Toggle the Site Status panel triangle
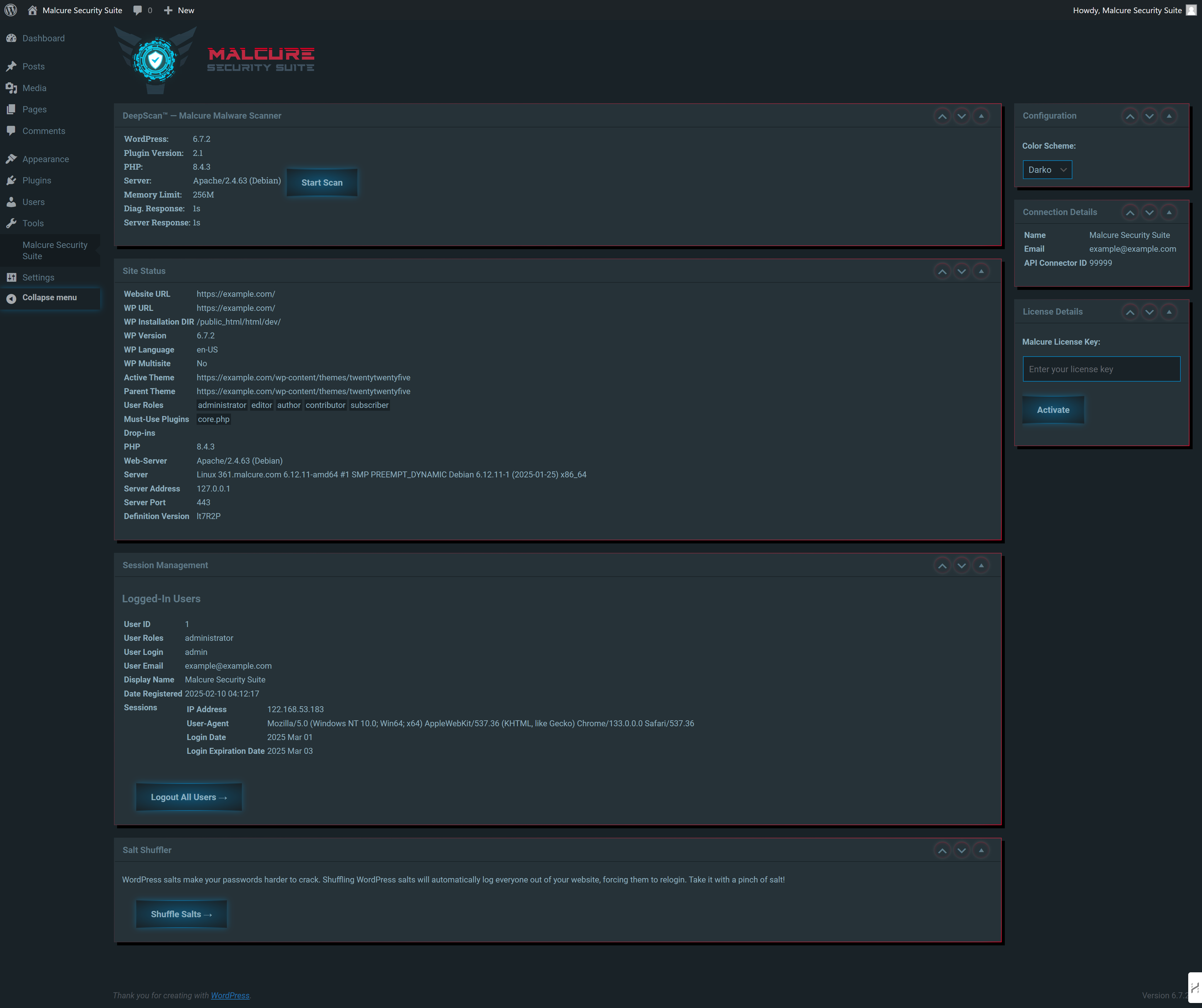The width and height of the screenshot is (1202, 1008). [x=981, y=271]
